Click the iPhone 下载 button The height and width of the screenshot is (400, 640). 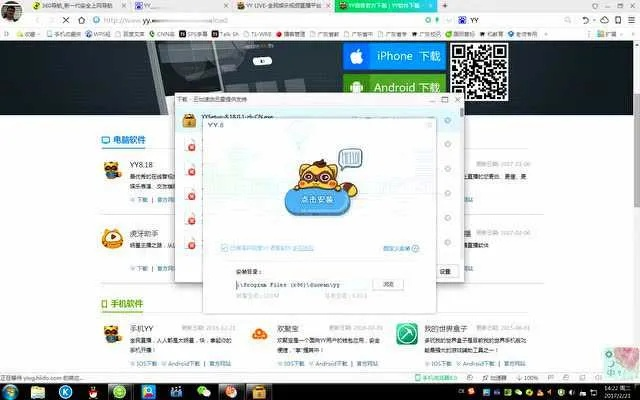coord(394,56)
